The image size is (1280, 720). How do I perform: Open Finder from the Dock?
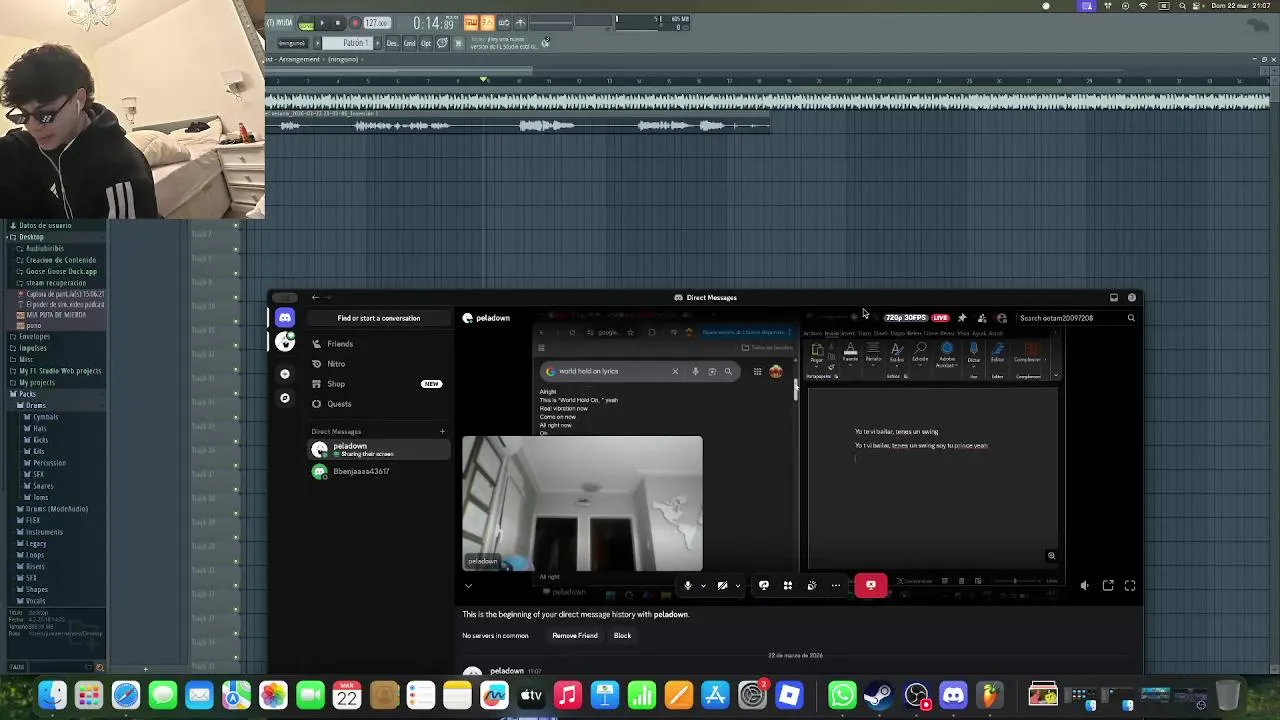coord(52,694)
